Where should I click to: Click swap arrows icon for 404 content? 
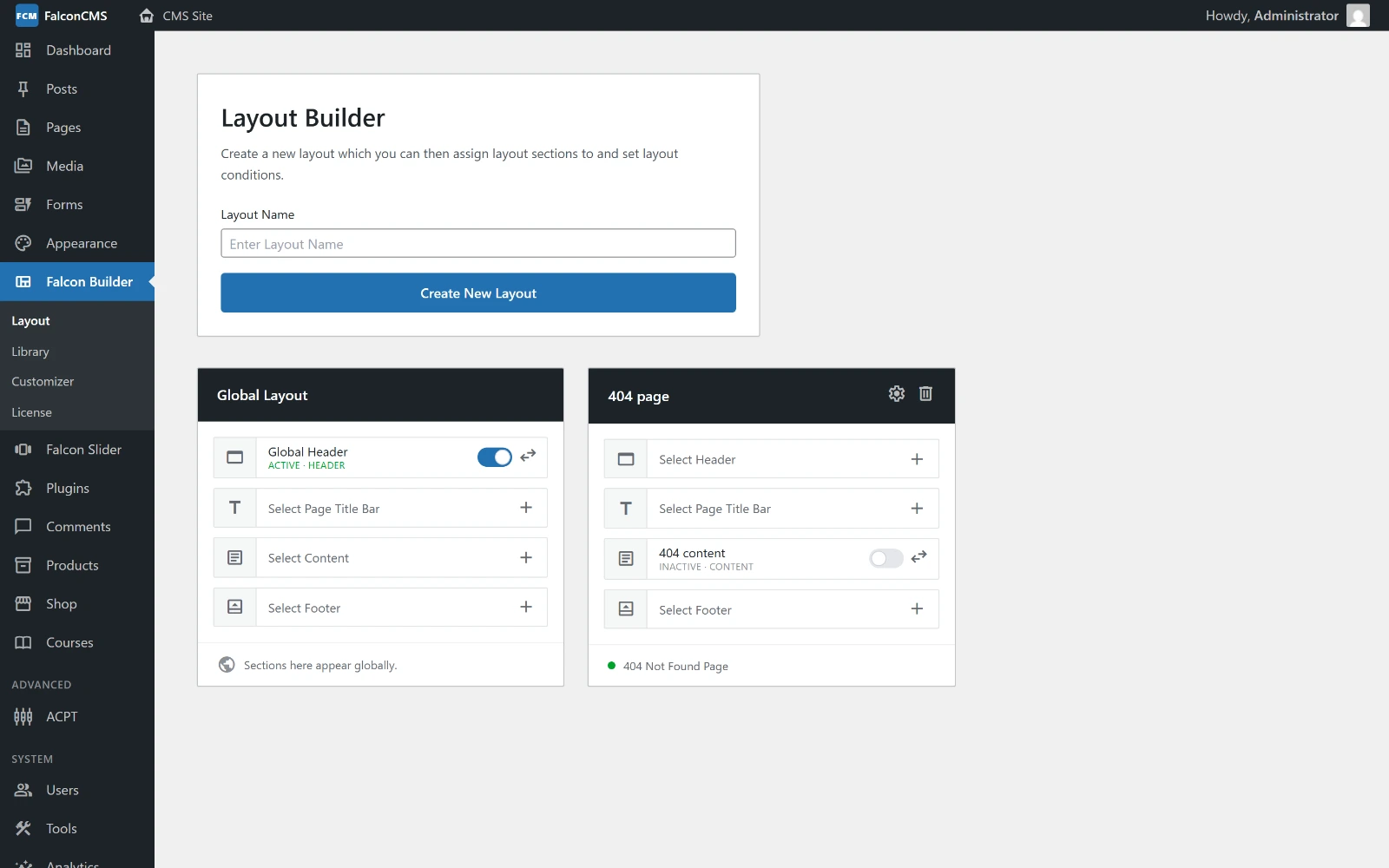(918, 556)
